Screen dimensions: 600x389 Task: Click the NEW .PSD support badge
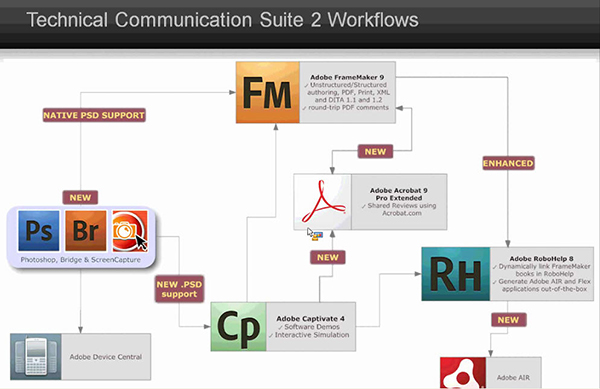tap(179, 289)
